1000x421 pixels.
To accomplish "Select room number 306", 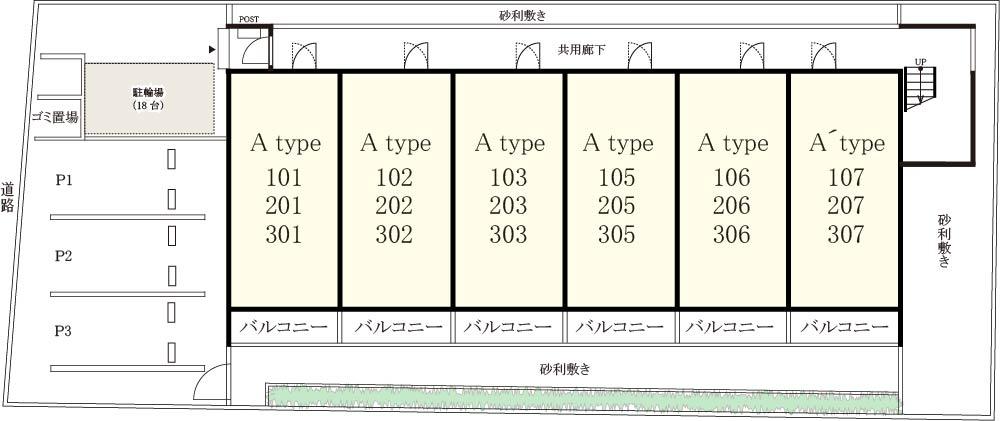I will coord(732,235).
